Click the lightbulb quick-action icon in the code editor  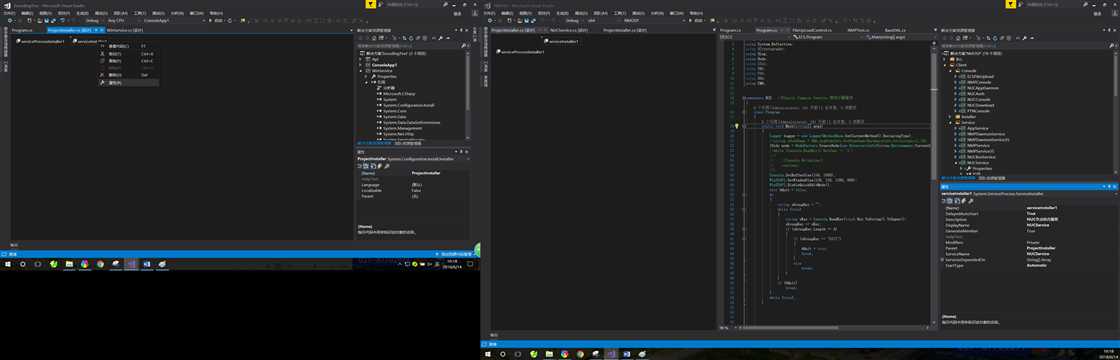(736, 126)
